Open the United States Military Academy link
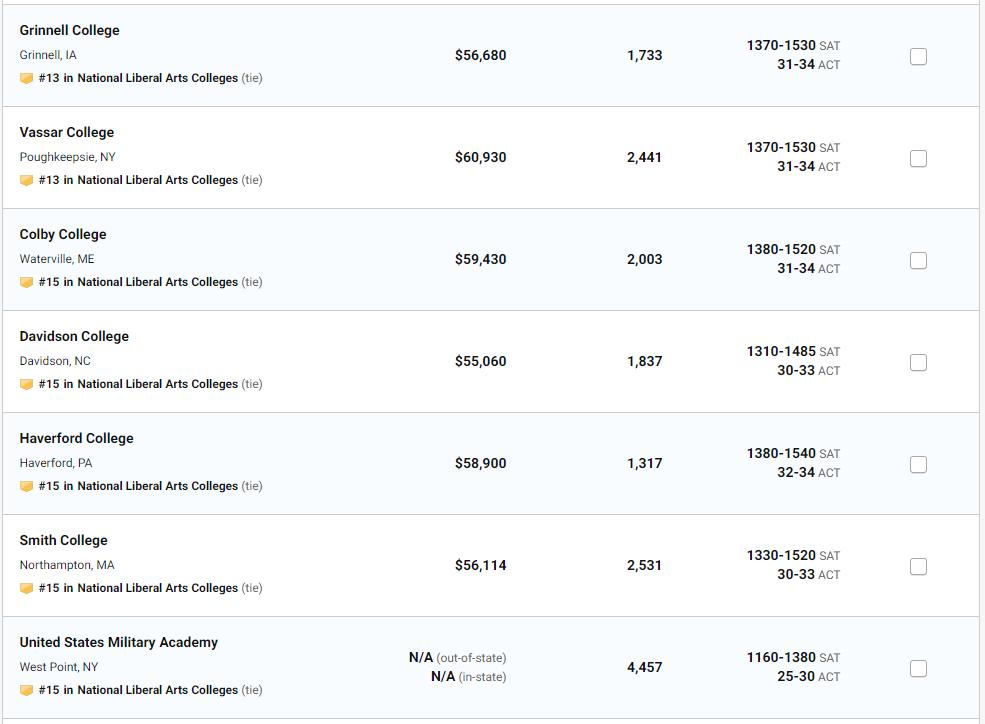985x724 pixels. coord(118,642)
